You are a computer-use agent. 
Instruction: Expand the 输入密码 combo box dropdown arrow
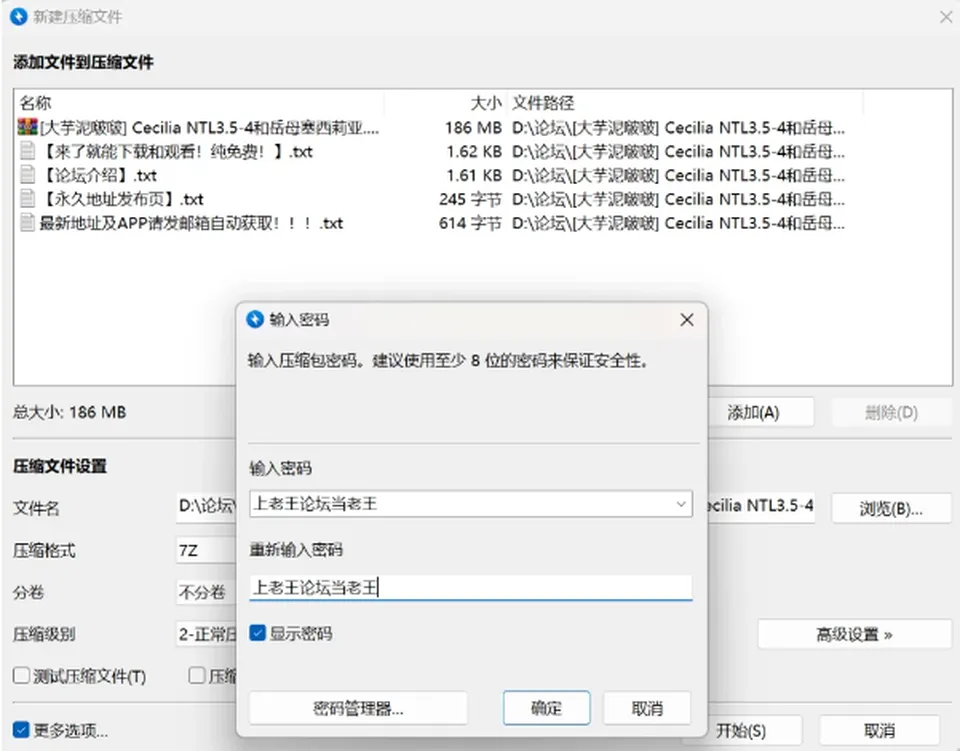point(681,504)
